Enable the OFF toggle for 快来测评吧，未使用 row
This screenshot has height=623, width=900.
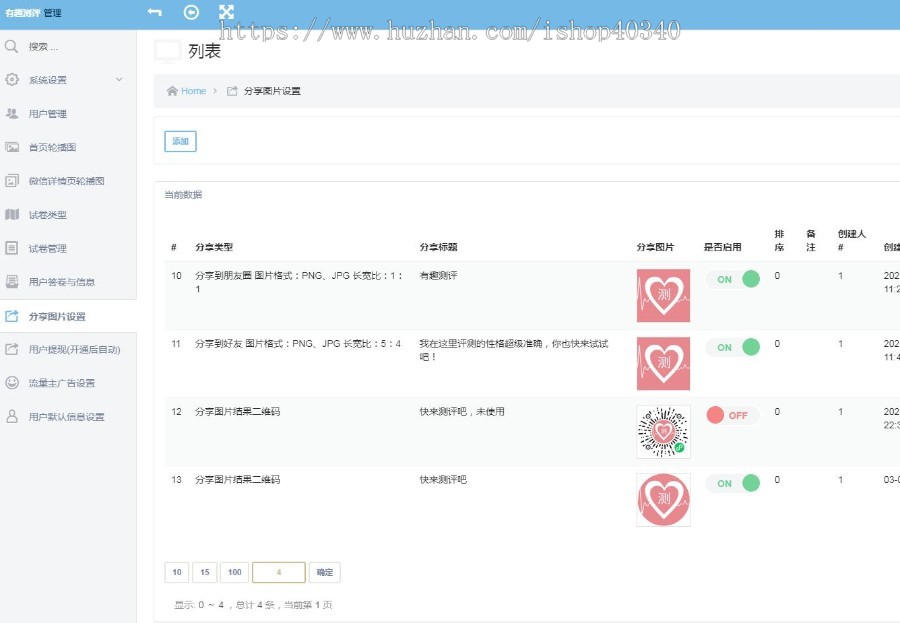click(x=733, y=415)
